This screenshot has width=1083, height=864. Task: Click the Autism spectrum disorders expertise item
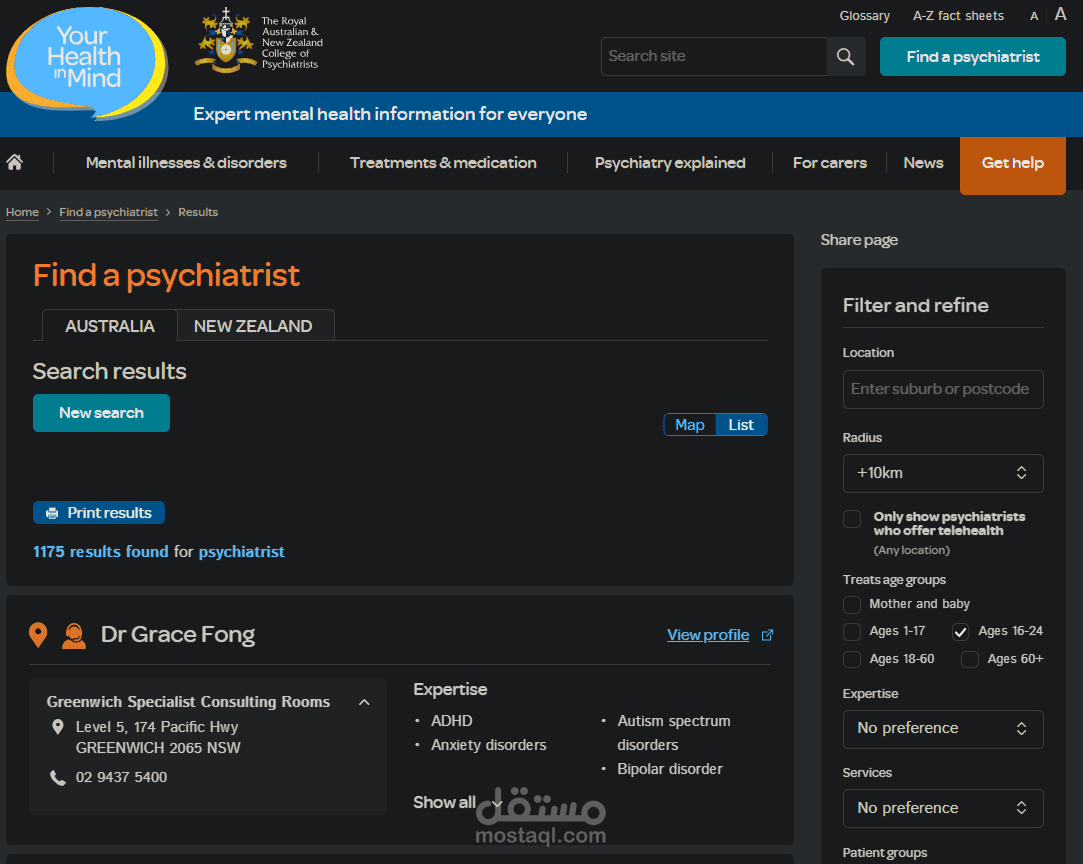tap(673, 733)
